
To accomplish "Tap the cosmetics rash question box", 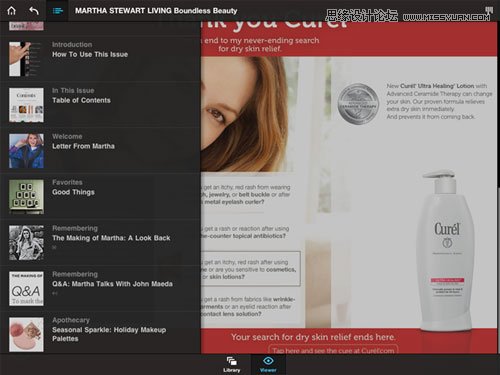I will (x=251, y=269).
